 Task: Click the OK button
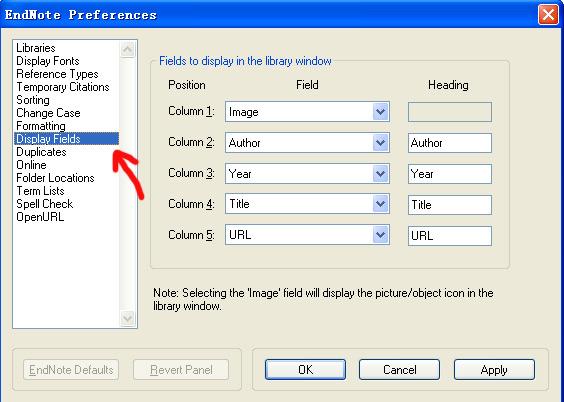[305, 369]
